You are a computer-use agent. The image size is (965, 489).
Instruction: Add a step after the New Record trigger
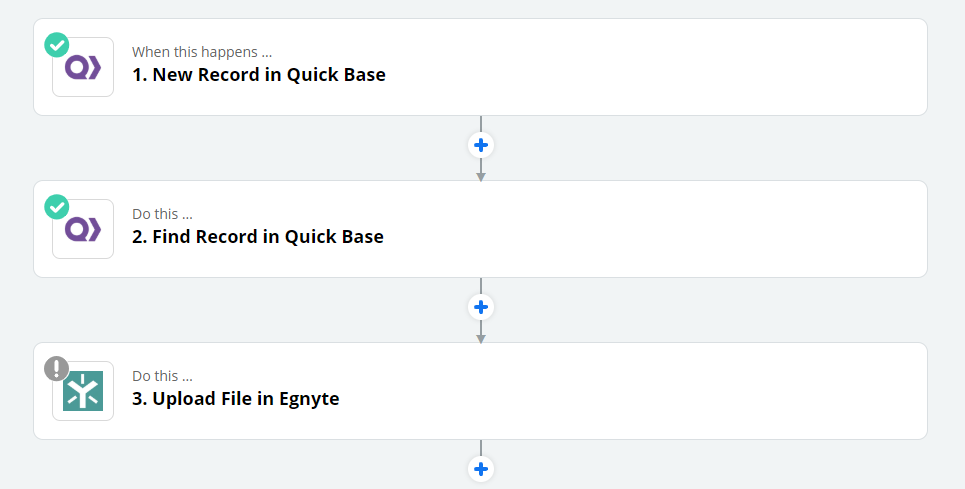tap(481, 145)
